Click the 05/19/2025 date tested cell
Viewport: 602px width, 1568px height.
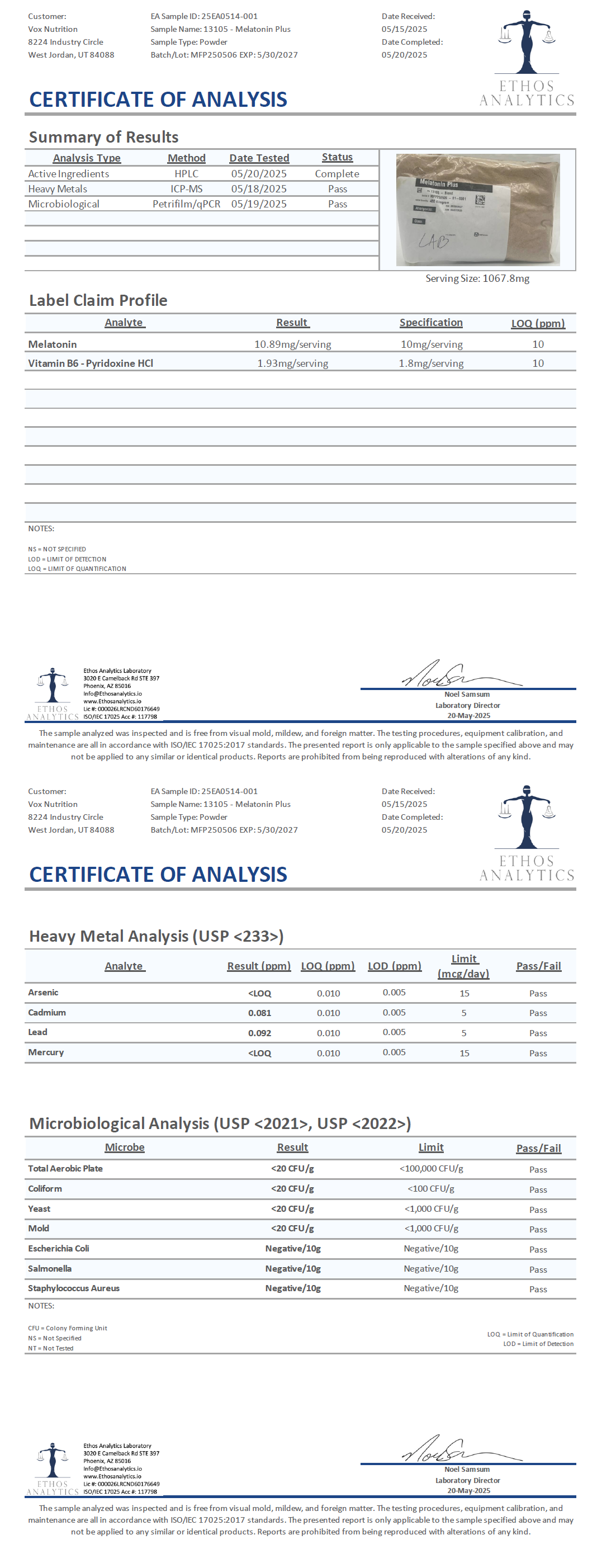[x=259, y=205]
